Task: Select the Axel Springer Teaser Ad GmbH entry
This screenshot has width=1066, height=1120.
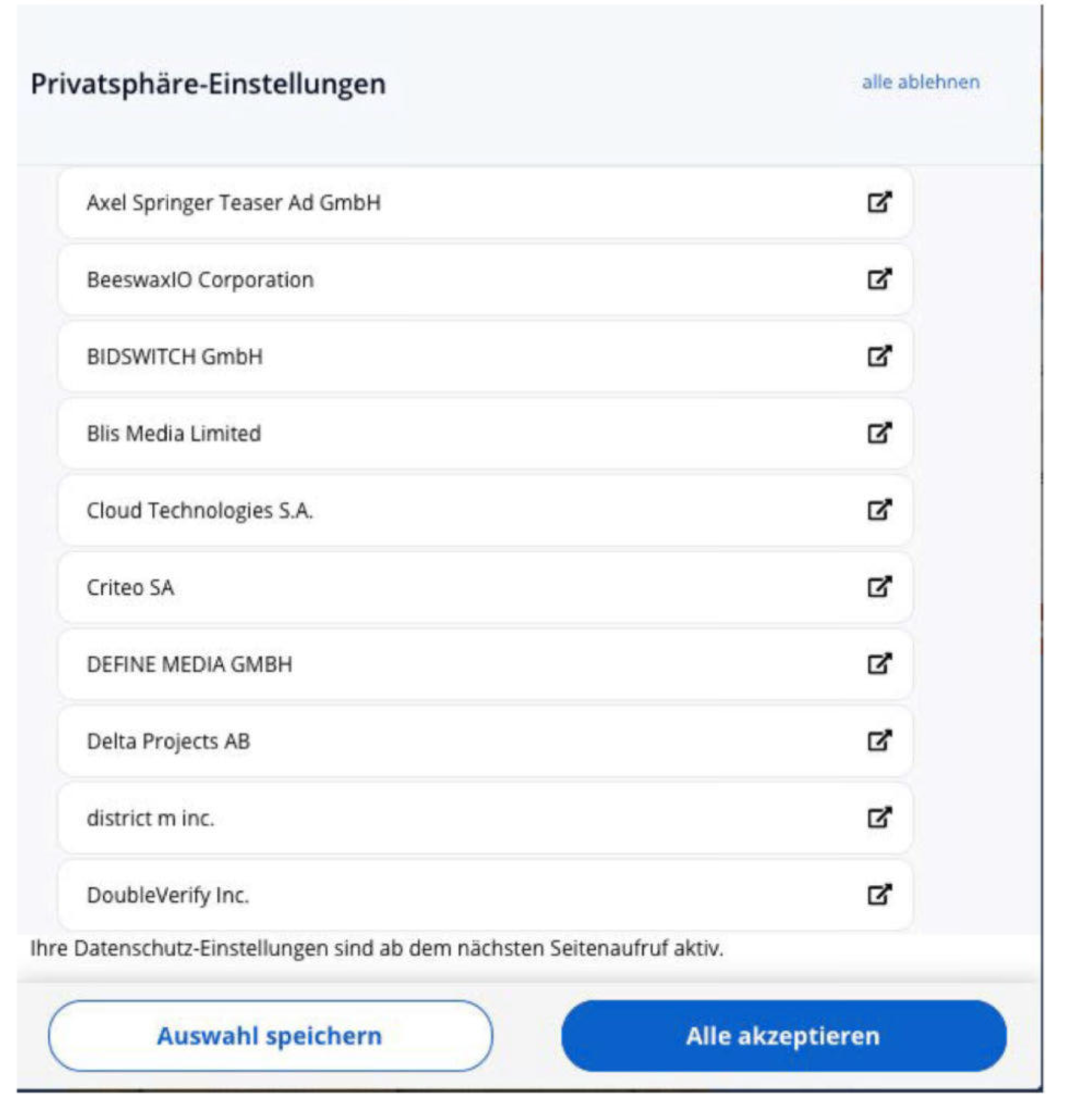Action: point(233,203)
